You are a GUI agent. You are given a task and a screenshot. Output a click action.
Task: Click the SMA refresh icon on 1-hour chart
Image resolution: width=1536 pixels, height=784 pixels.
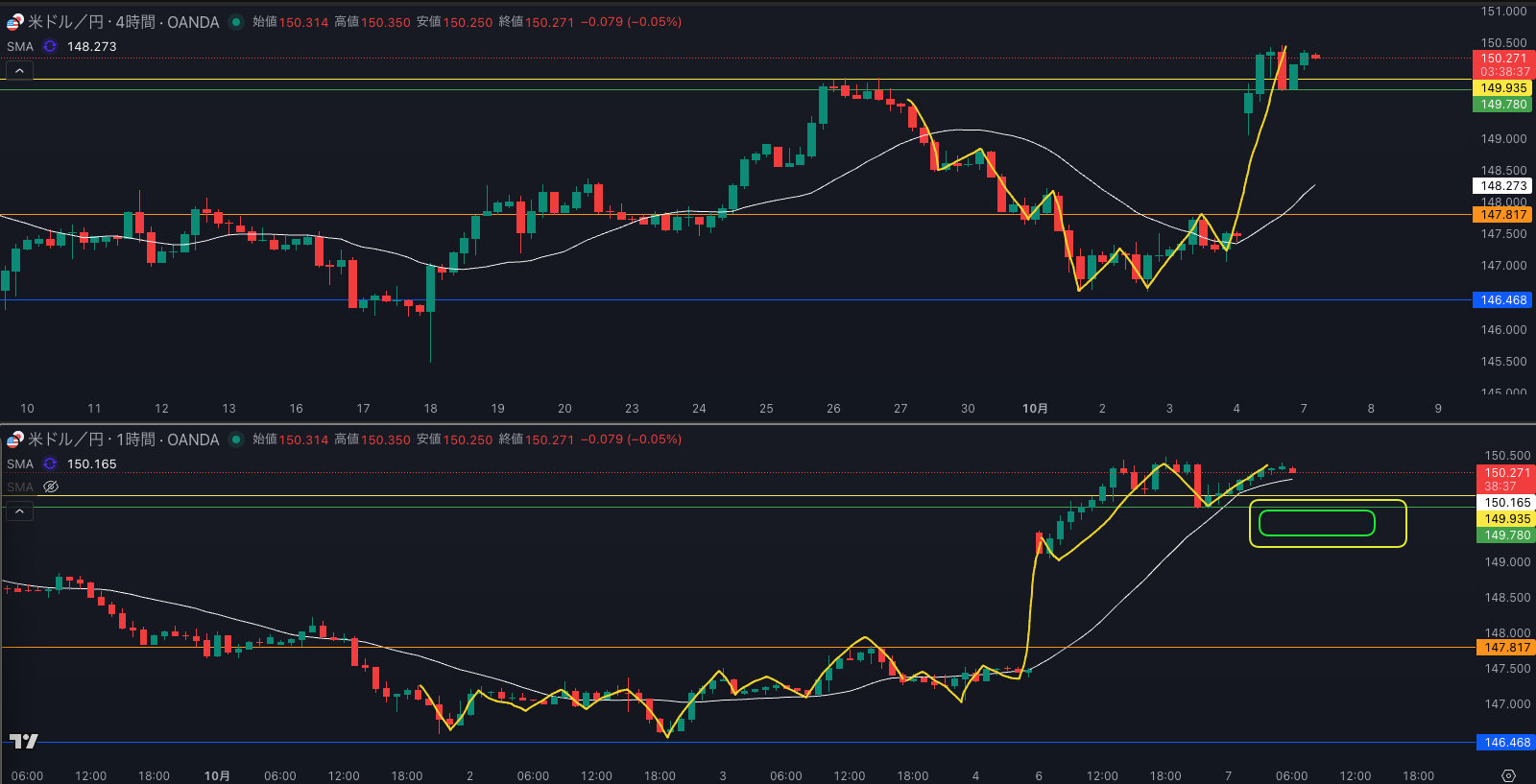coord(50,463)
